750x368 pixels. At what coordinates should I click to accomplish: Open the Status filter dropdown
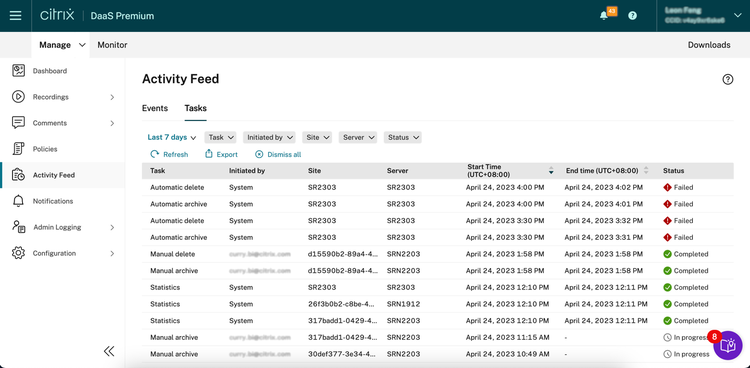pos(402,137)
